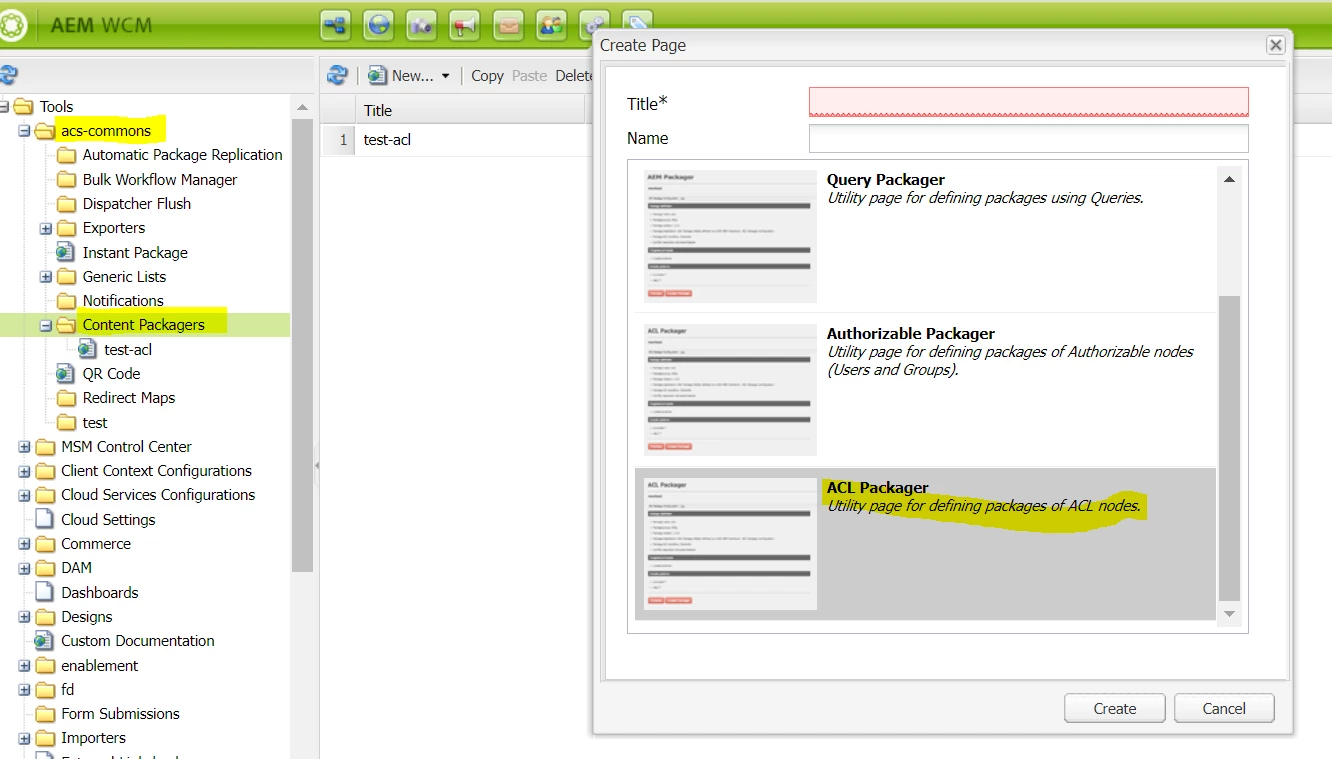The height and width of the screenshot is (759, 1332).
Task: Choose the Query Packager template
Action: [x=925, y=236]
